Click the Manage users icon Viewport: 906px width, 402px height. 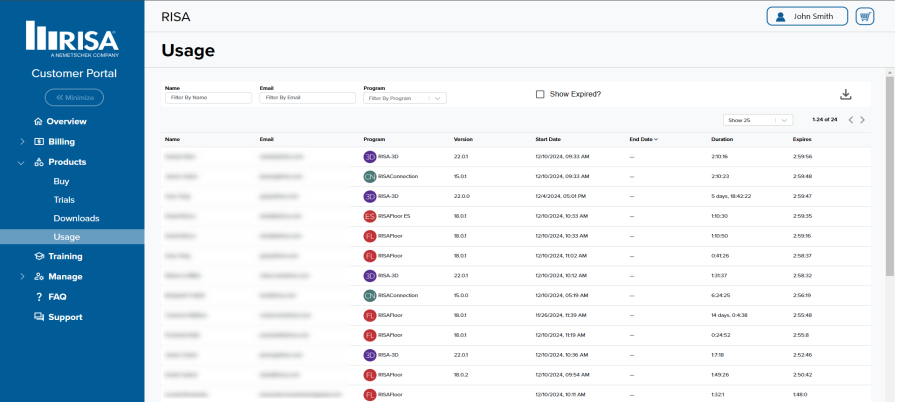click(39, 277)
